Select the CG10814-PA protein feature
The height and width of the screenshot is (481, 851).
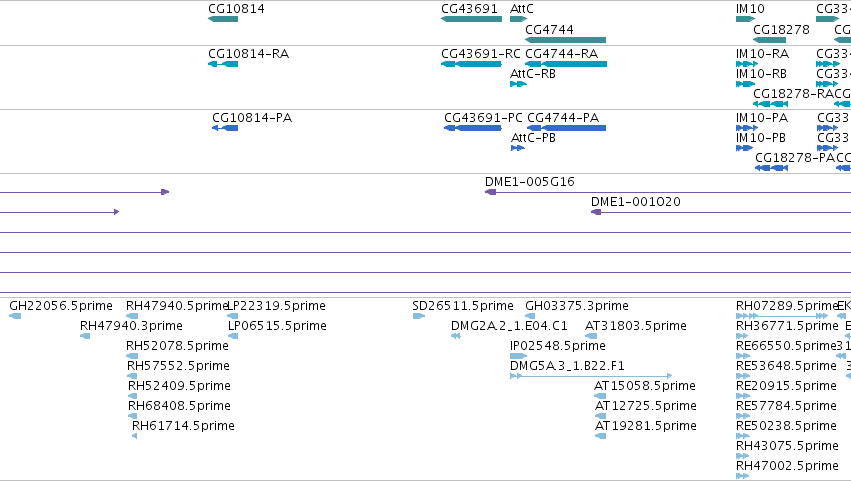pyautogui.click(x=225, y=128)
